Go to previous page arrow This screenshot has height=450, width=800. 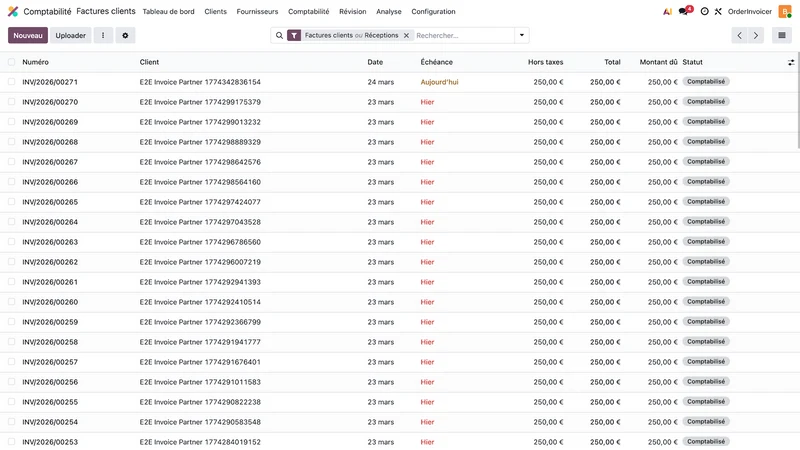tap(739, 35)
